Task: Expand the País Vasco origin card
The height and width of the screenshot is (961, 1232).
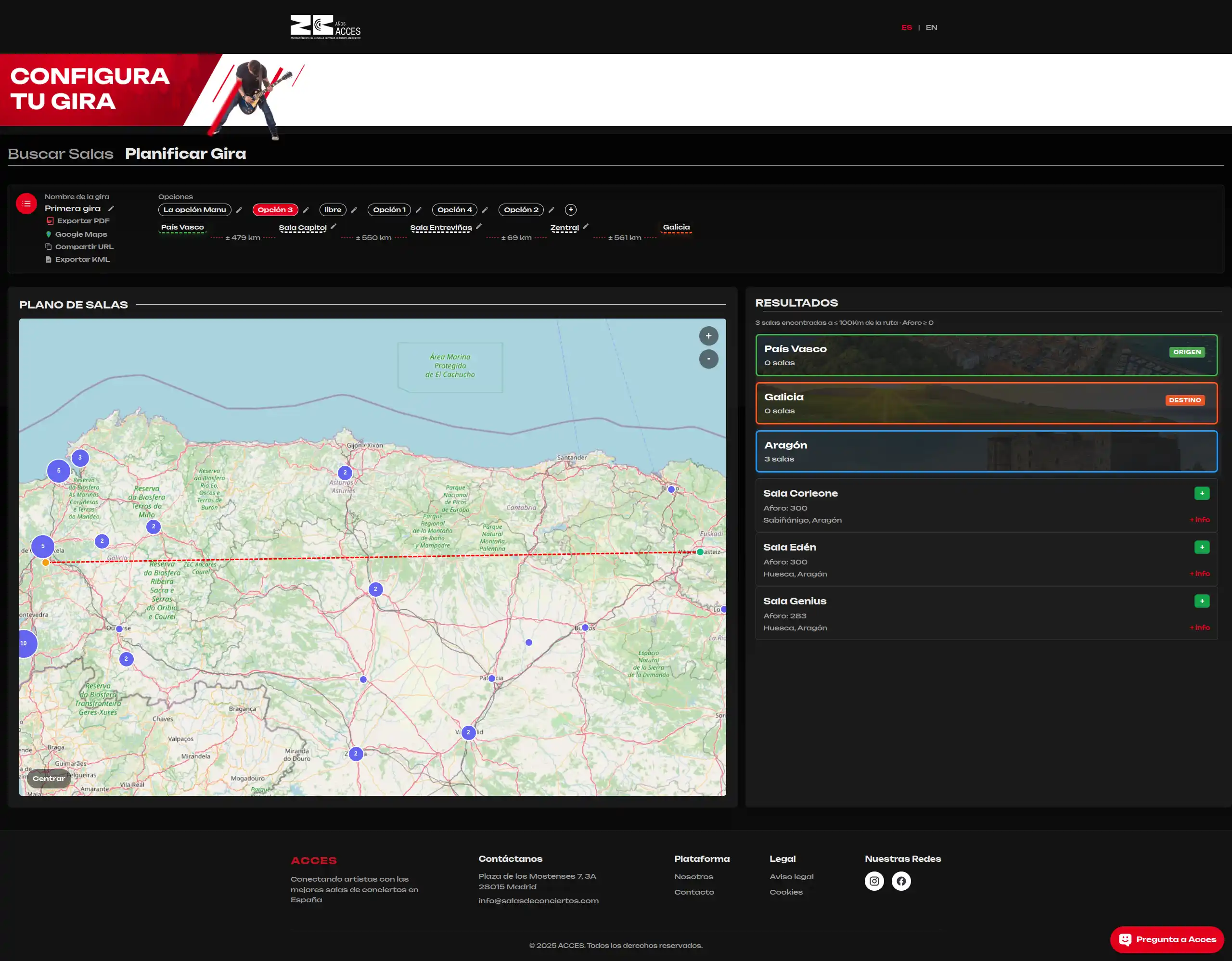Action: [x=986, y=355]
